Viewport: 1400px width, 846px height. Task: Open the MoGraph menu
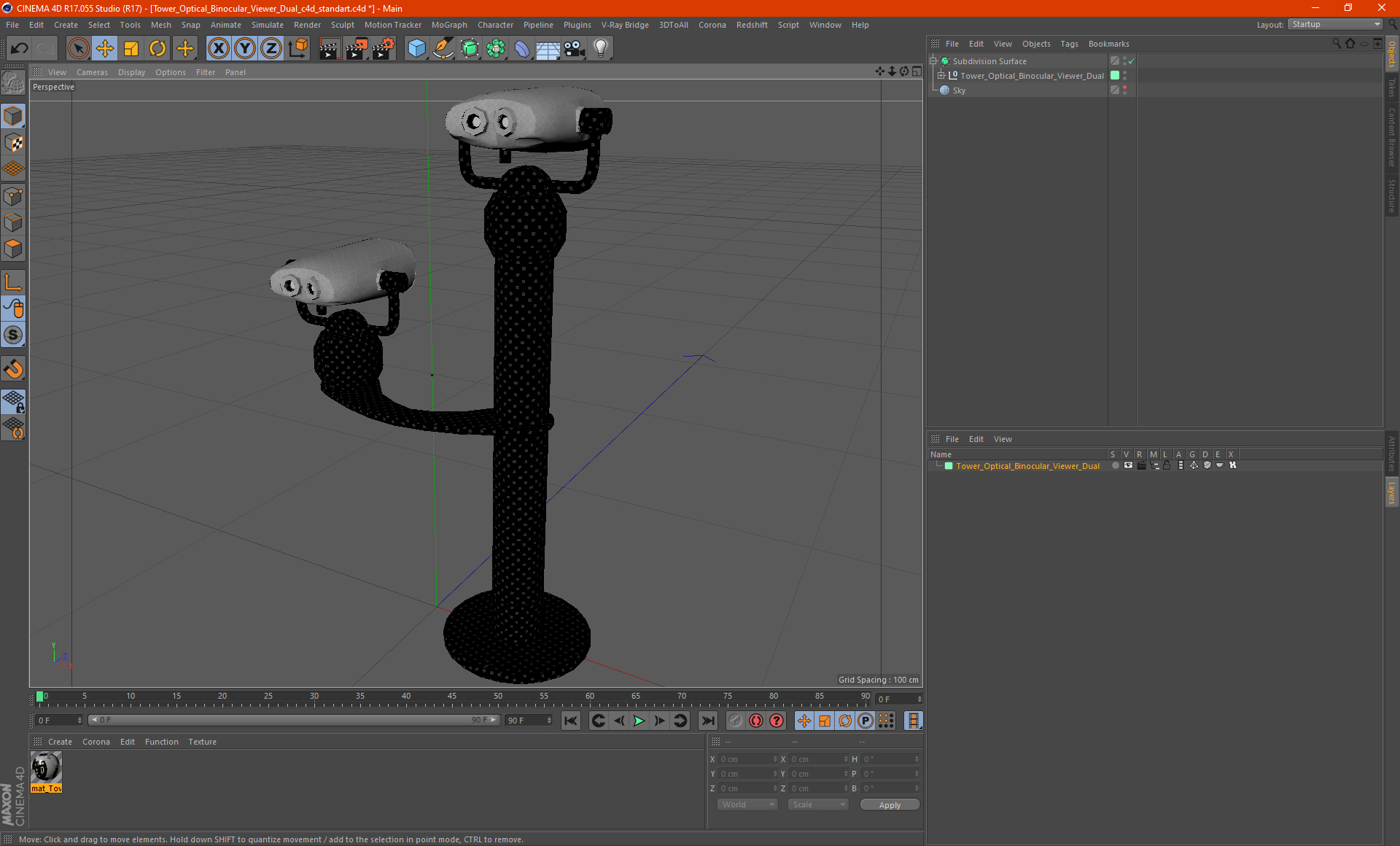(x=449, y=25)
